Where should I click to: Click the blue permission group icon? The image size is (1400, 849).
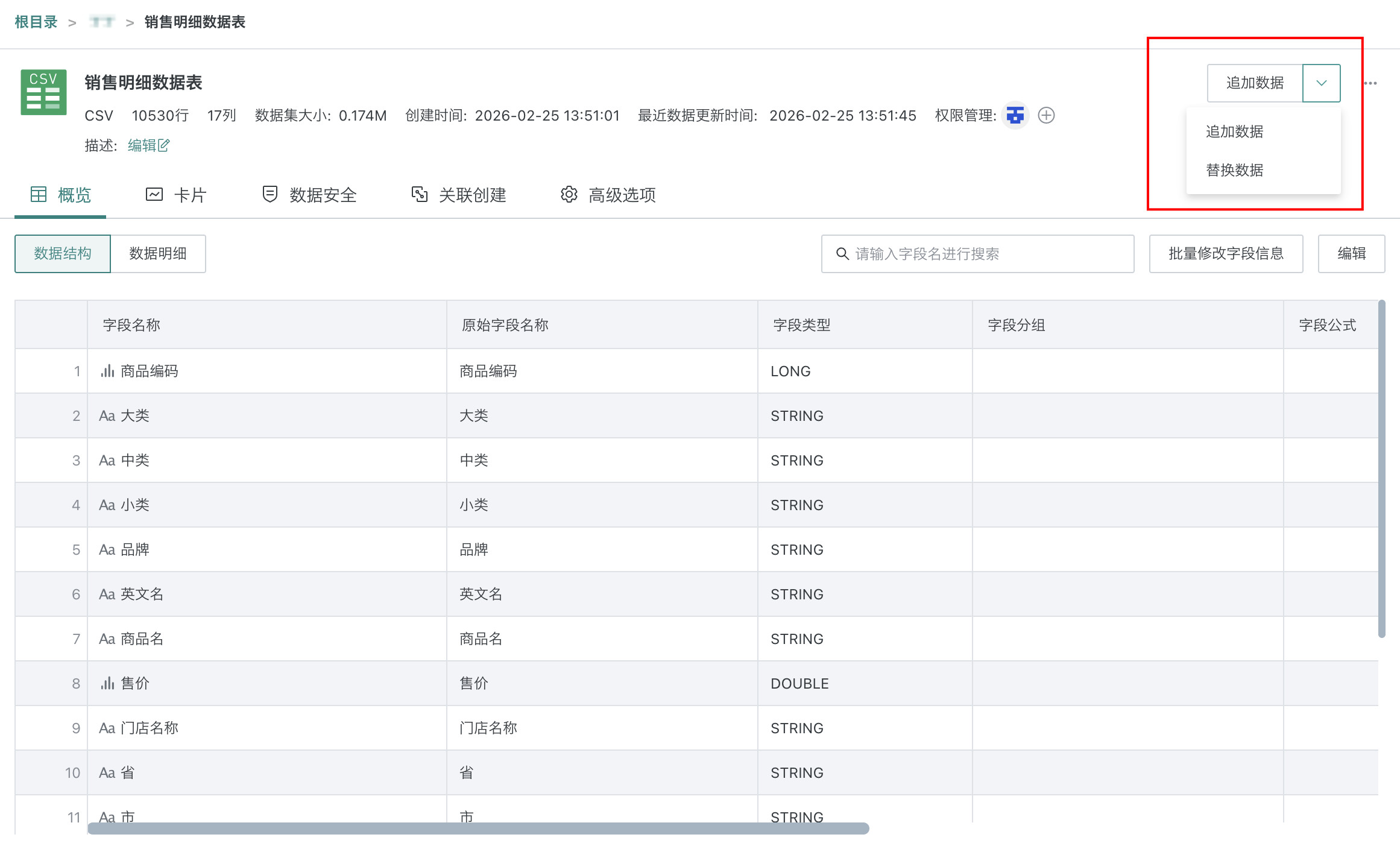[x=1015, y=115]
